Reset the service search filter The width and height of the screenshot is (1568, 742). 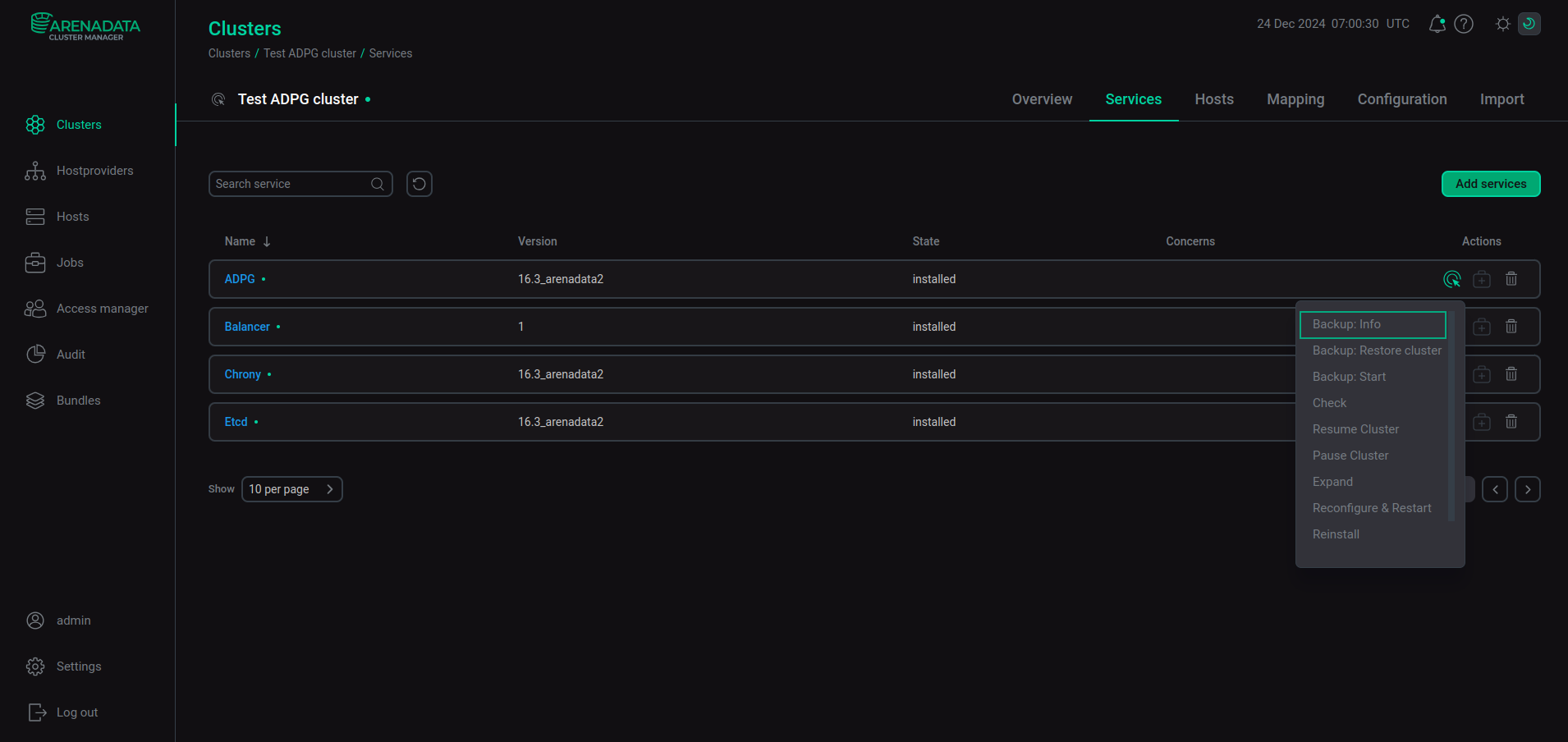tap(420, 184)
